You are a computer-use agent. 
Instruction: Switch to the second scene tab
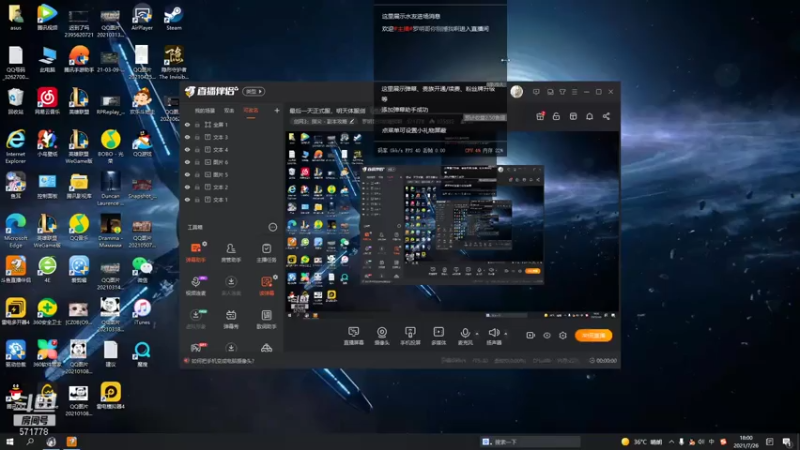229,110
